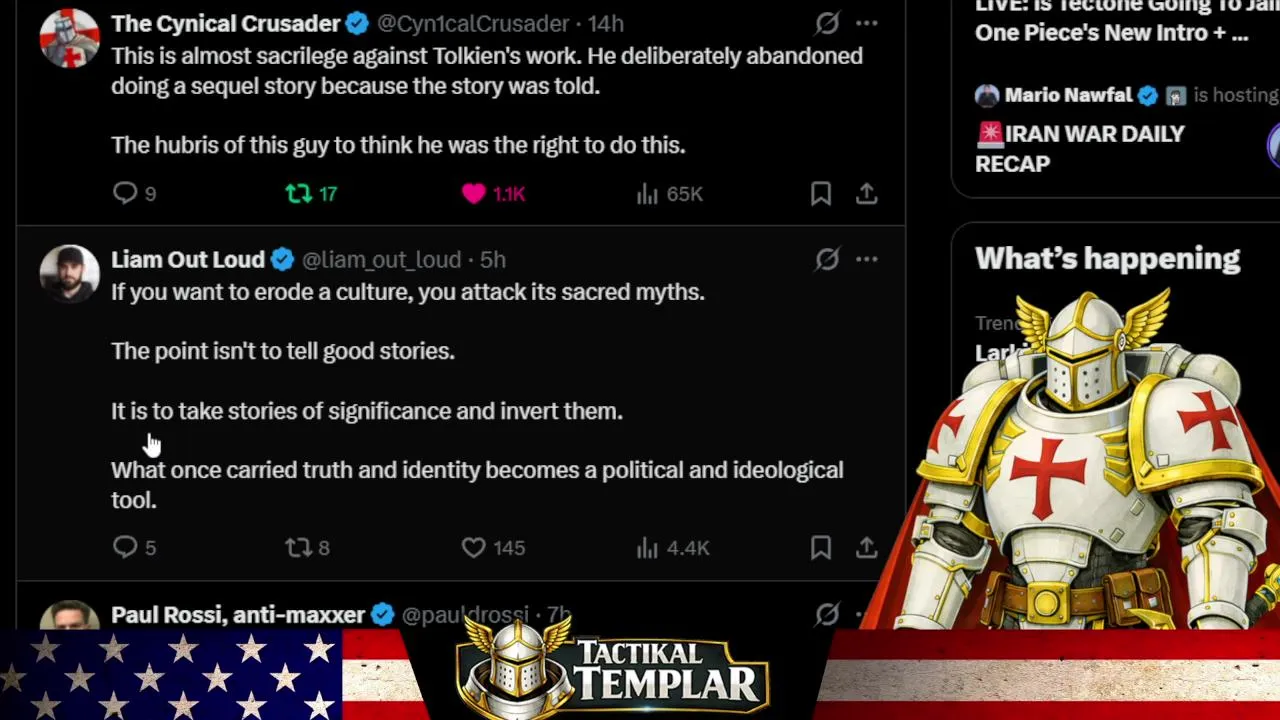The image size is (1280, 720).
Task: View Liam Out Loud post's 4.4K views
Action: click(x=648, y=547)
